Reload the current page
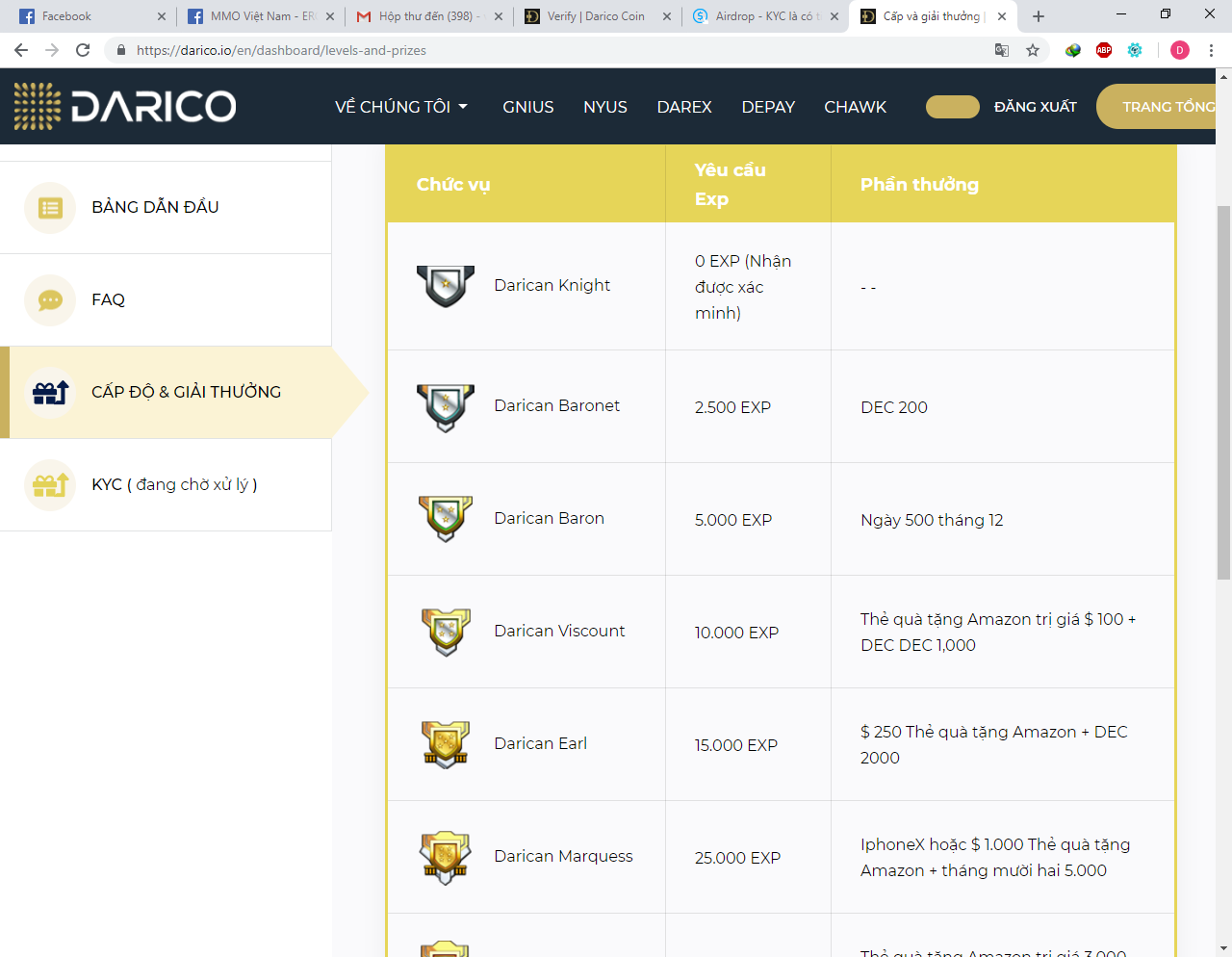Viewport: 1232px width, 957px height. point(83,50)
